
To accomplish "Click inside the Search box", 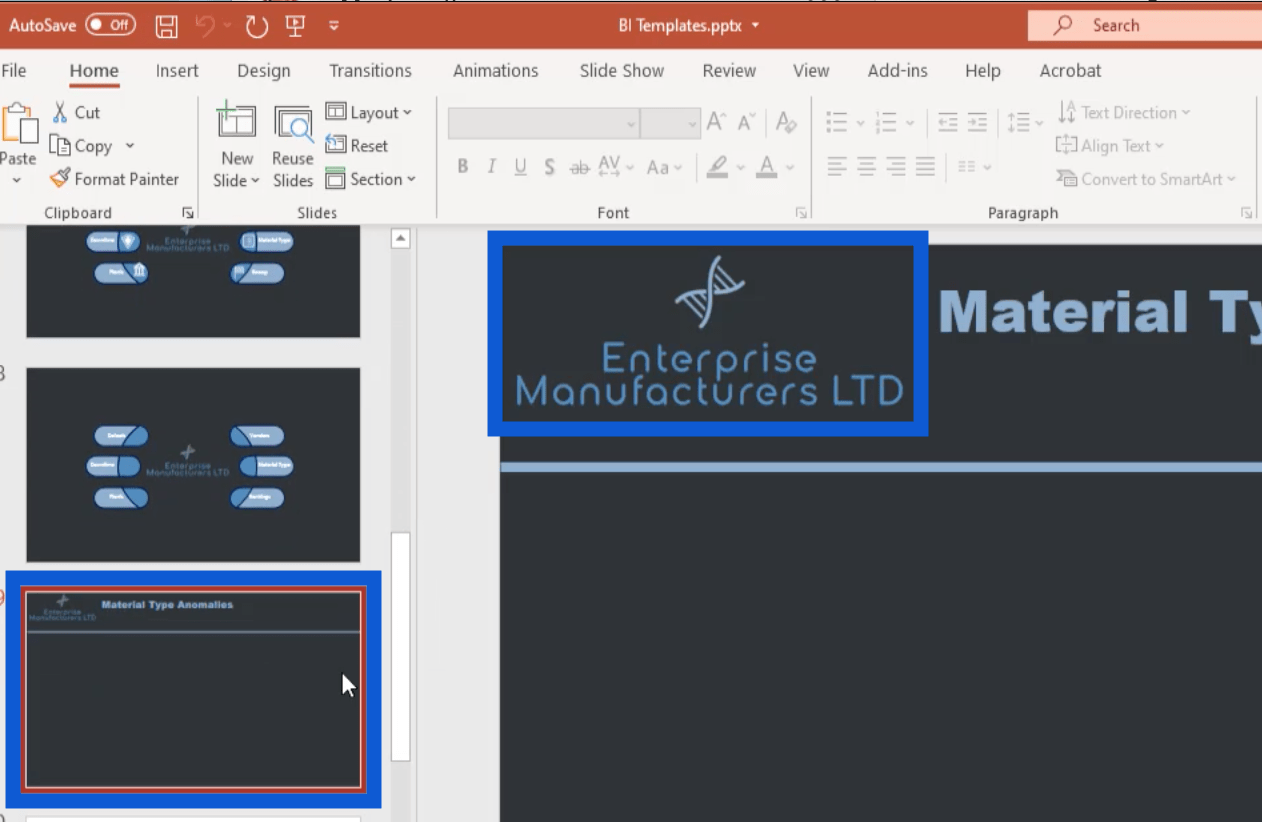I will (1144, 25).
